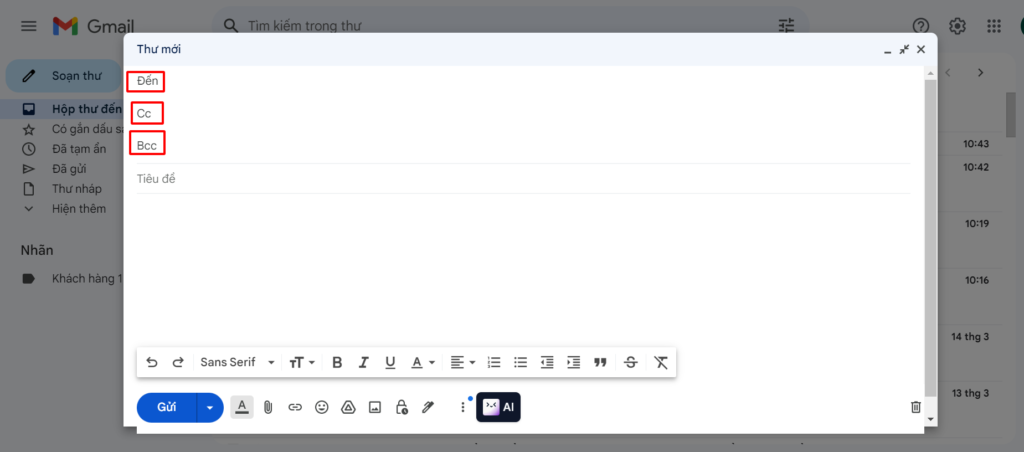Image resolution: width=1024 pixels, height=452 pixels.
Task: Launch the AI assistant button
Action: pyautogui.click(x=498, y=407)
